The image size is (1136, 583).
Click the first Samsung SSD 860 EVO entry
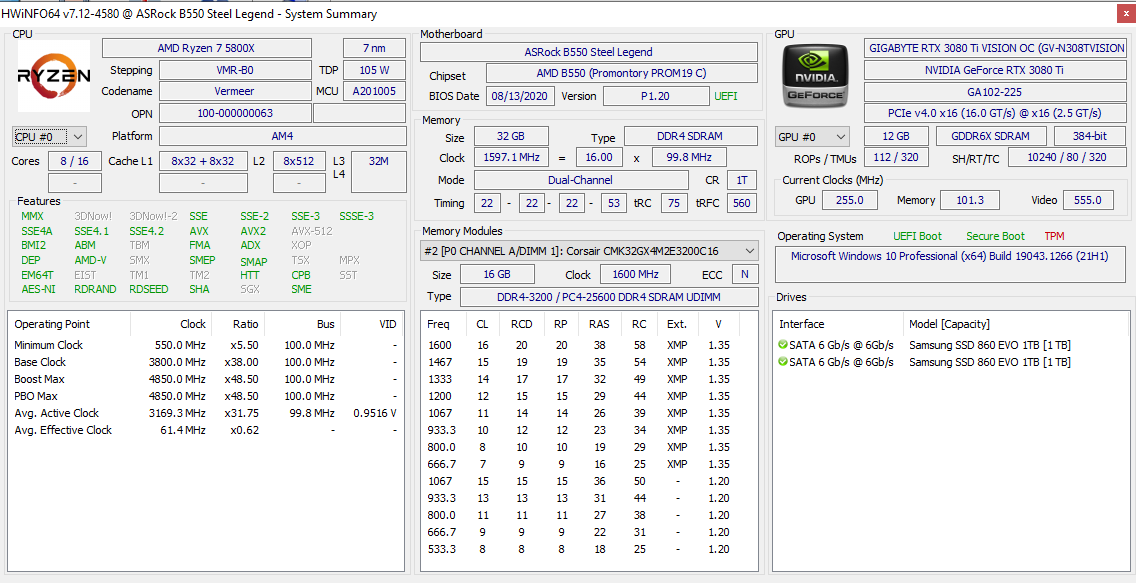click(951, 345)
